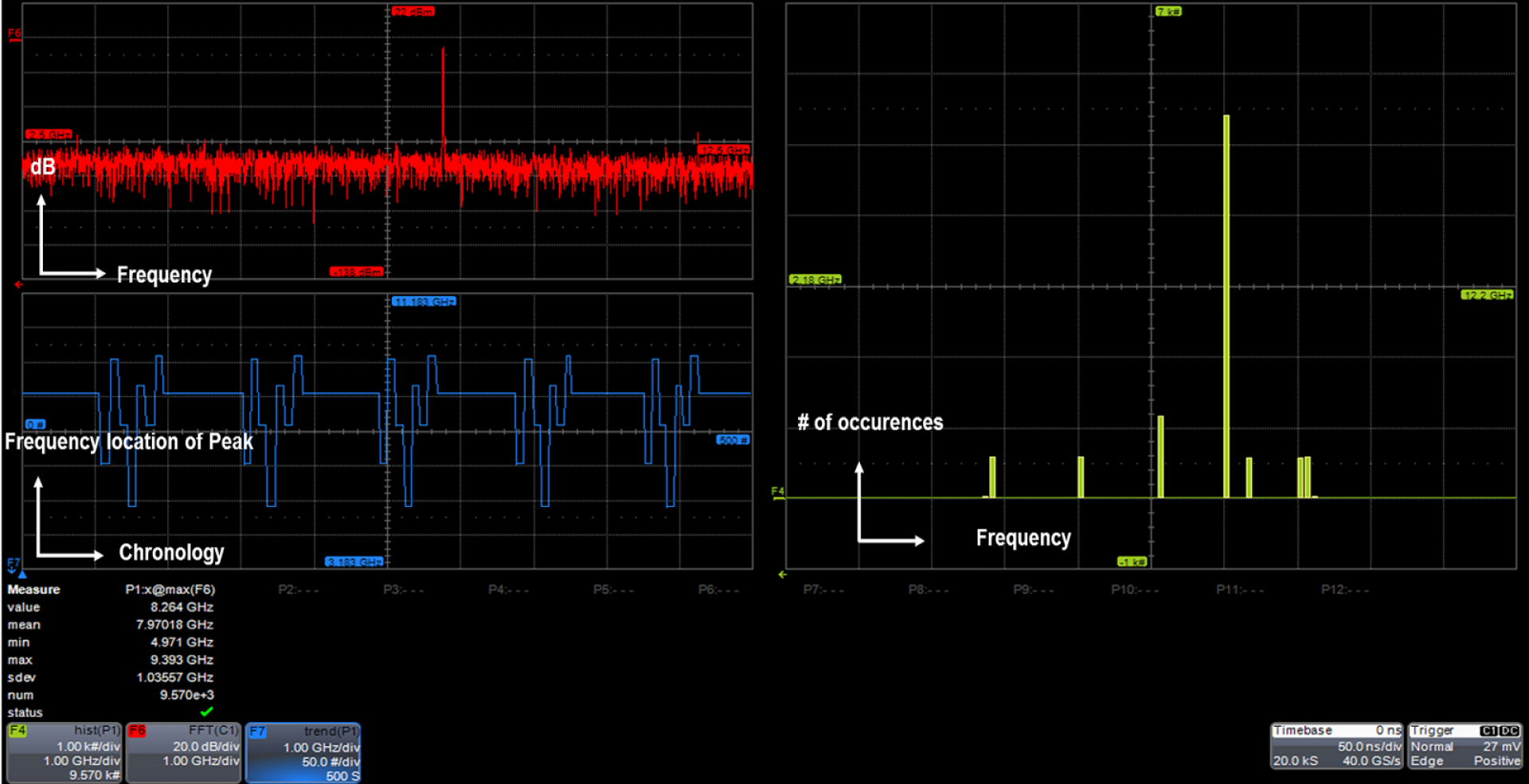1529x784 pixels.
Task: Open the Trigger settings box
Action: pyautogui.click(x=1464, y=746)
